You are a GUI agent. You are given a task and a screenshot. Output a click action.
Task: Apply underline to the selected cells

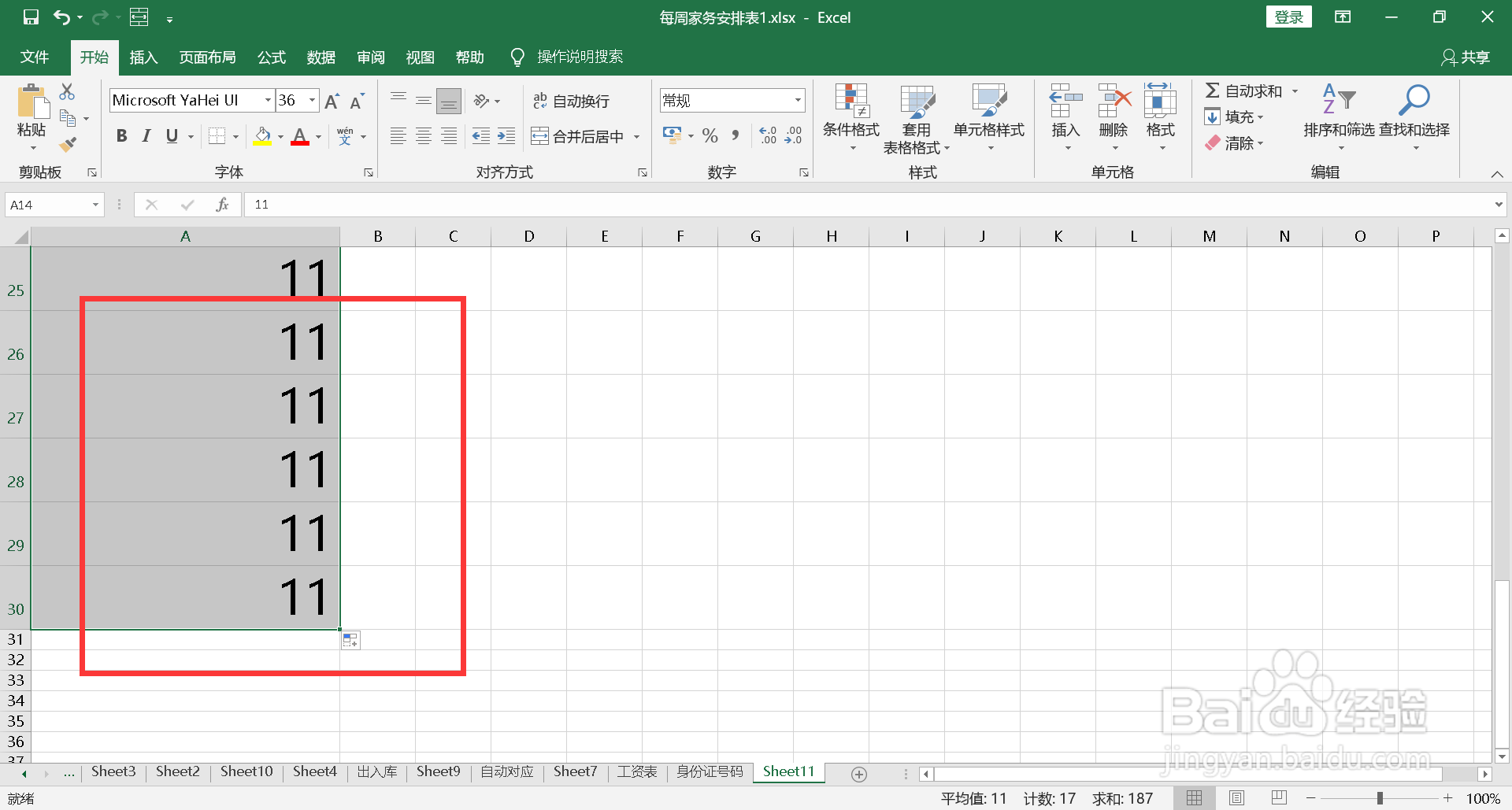coord(171,135)
